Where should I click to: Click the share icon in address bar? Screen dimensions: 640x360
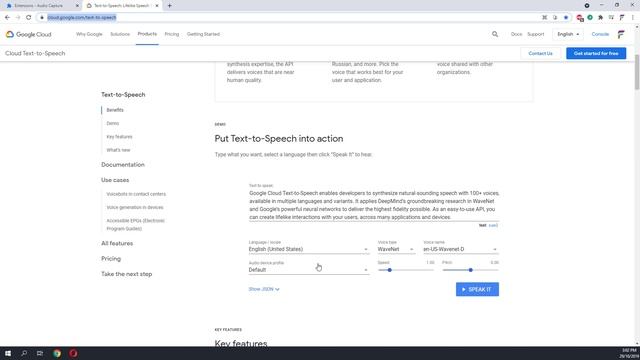click(555, 18)
